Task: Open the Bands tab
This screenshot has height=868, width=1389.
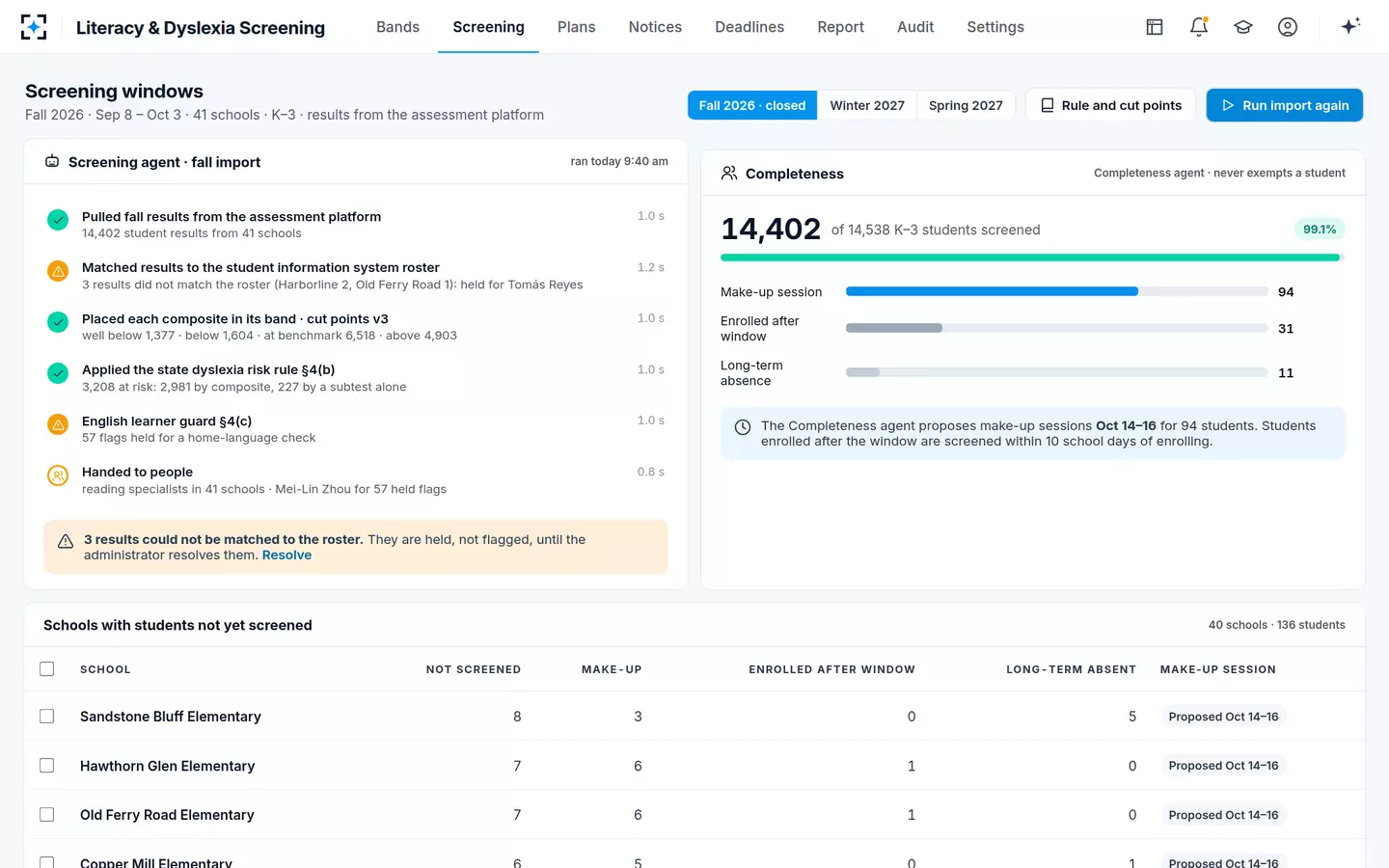Action: point(397,27)
